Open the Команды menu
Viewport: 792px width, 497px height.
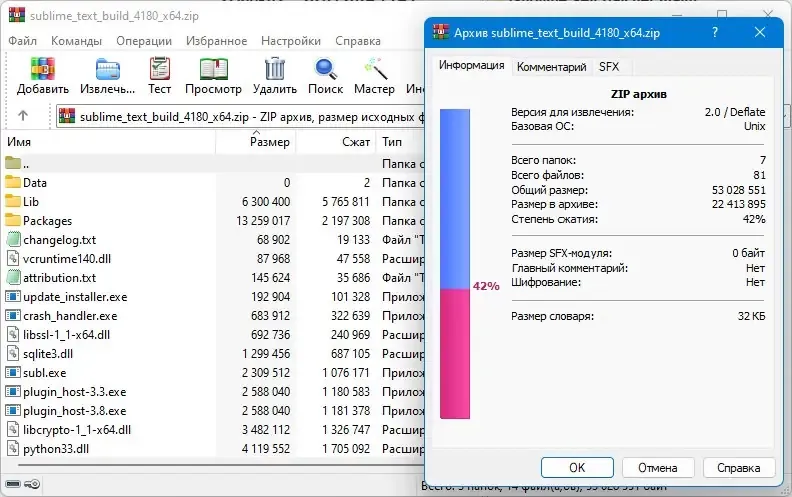76,41
